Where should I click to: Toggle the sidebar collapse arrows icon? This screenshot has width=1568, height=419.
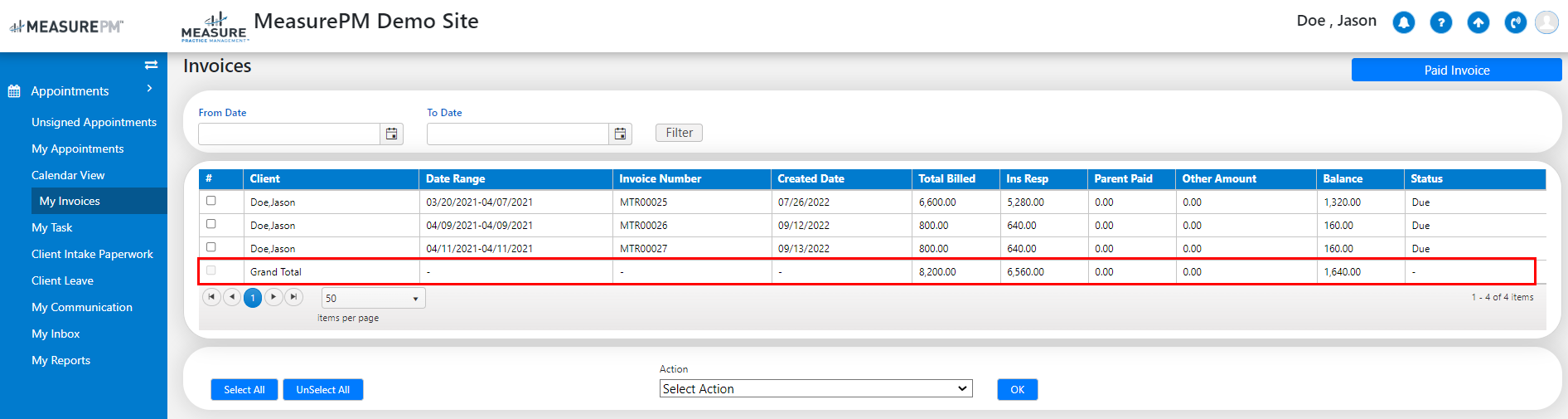[x=151, y=65]
